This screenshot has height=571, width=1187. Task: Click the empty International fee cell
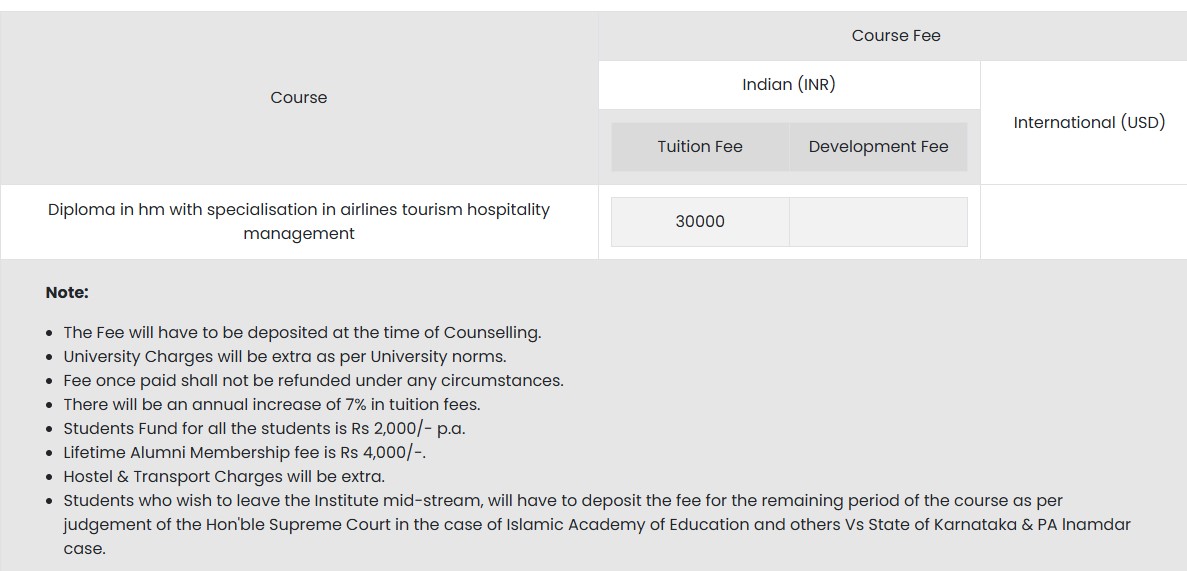coord(1083,222)
